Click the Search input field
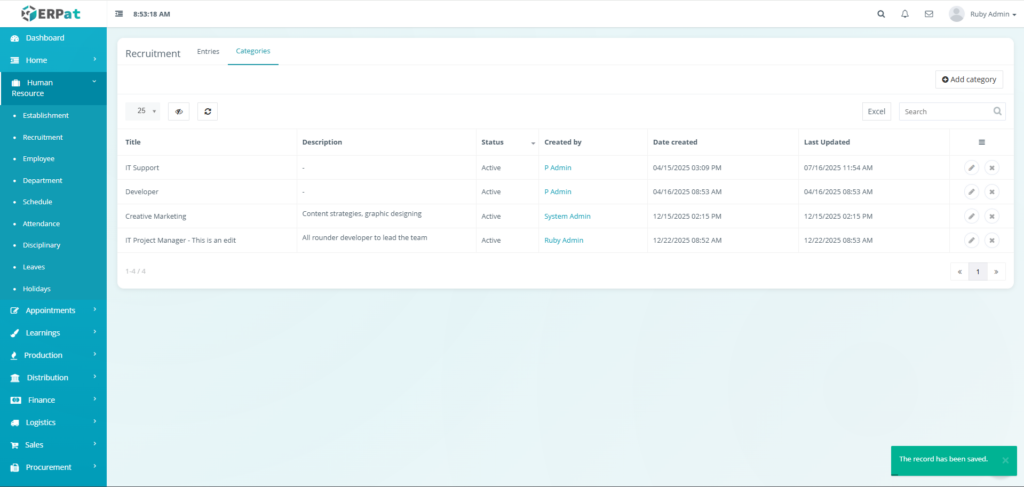The image size is (1024, 487). click(945, 111)
